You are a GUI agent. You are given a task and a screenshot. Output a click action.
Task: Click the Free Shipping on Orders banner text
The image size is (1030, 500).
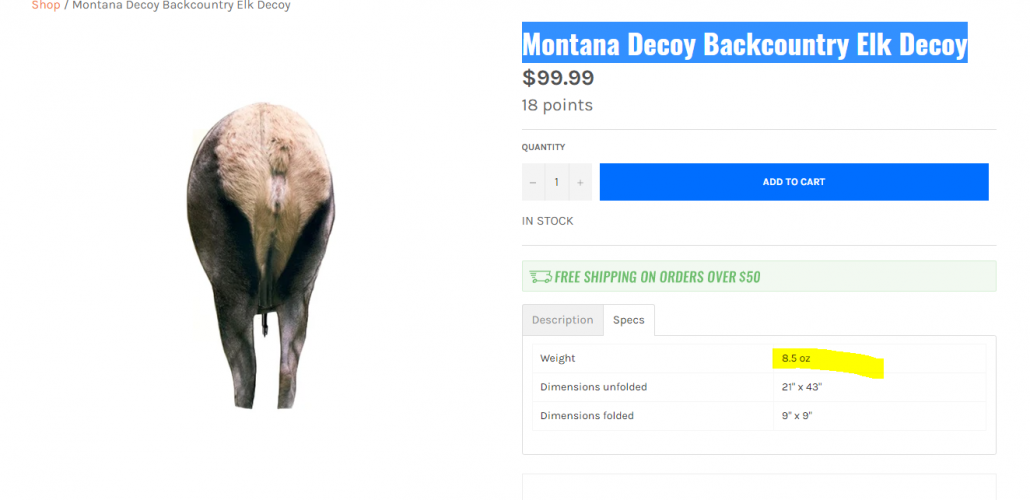(657, 277)
